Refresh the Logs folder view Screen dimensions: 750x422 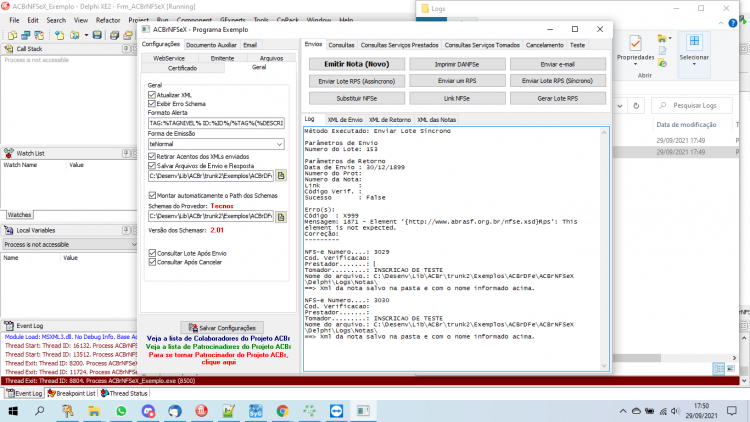point(636,106)
